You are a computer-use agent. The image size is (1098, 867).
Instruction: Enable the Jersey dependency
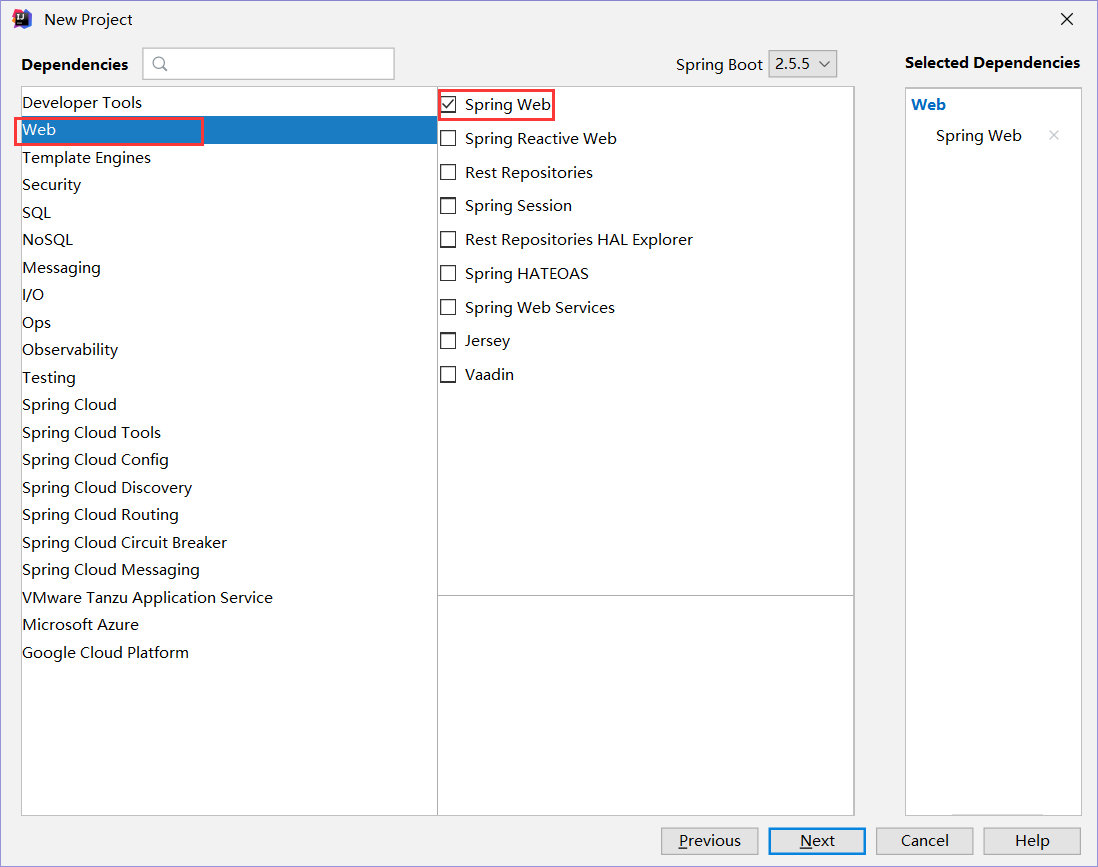pos(448,340)
